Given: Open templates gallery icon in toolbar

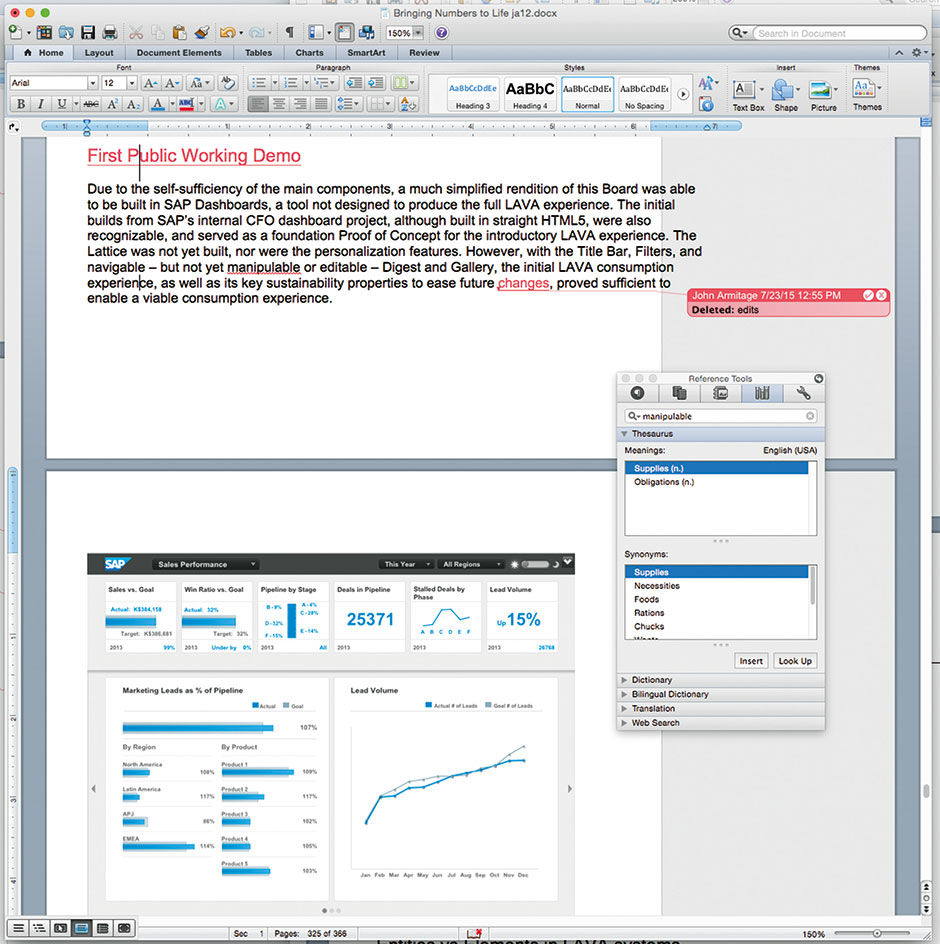Looking at the screenshot, I should [44, 33].
